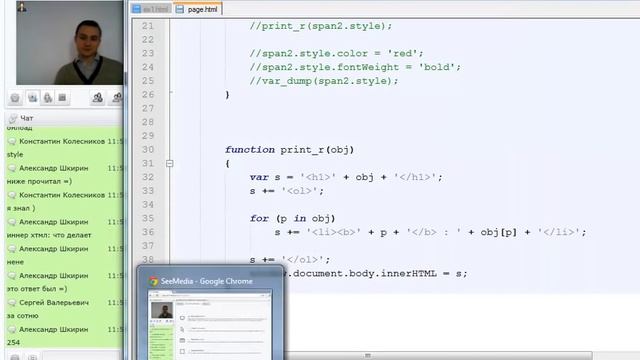Click the bottom-left icon below the chat
This screenshot has width=640, height=360.
[x=15, y=357]
